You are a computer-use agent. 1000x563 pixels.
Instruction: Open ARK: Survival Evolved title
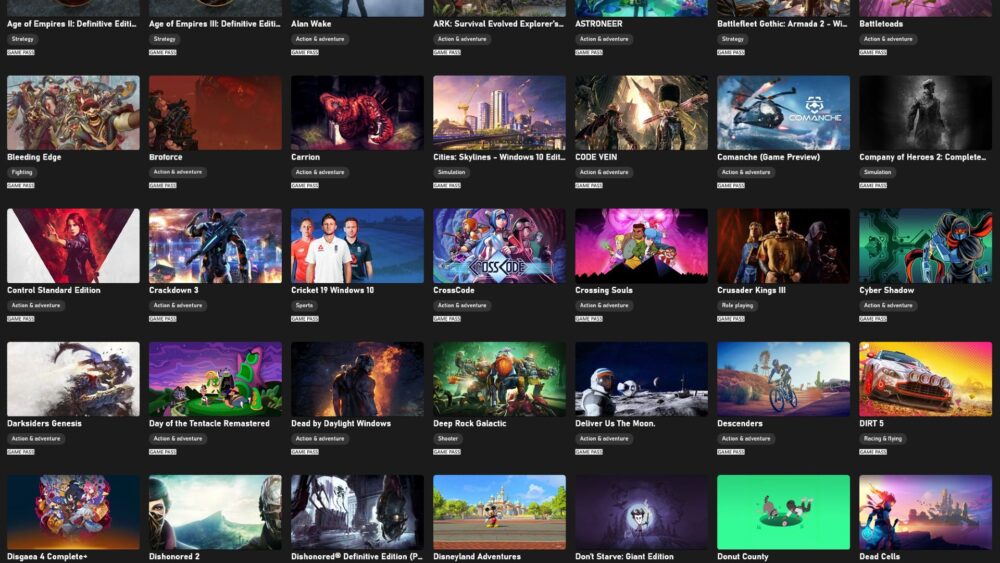click(x=499, y=24)
